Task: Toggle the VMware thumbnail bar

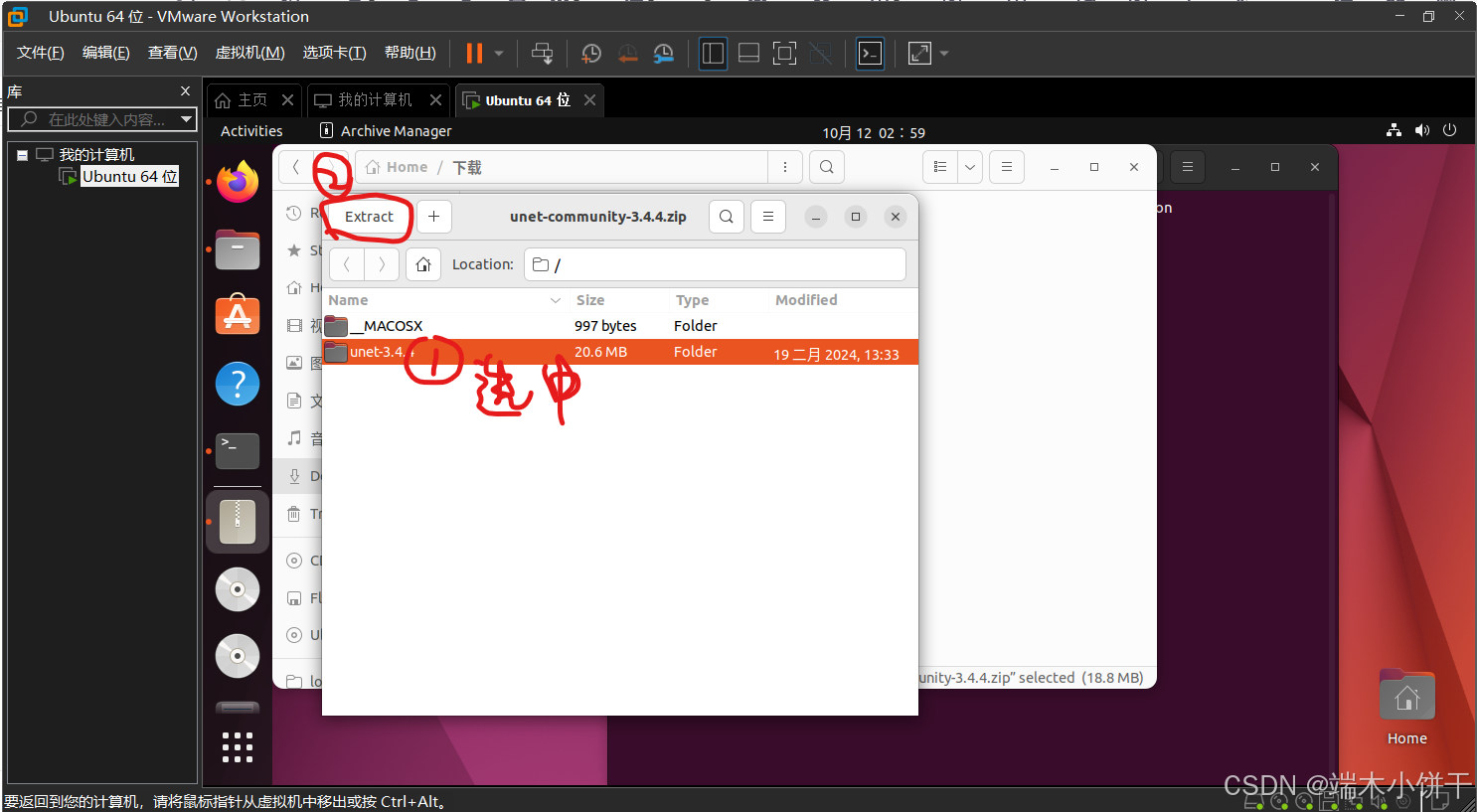Action: 748,53
